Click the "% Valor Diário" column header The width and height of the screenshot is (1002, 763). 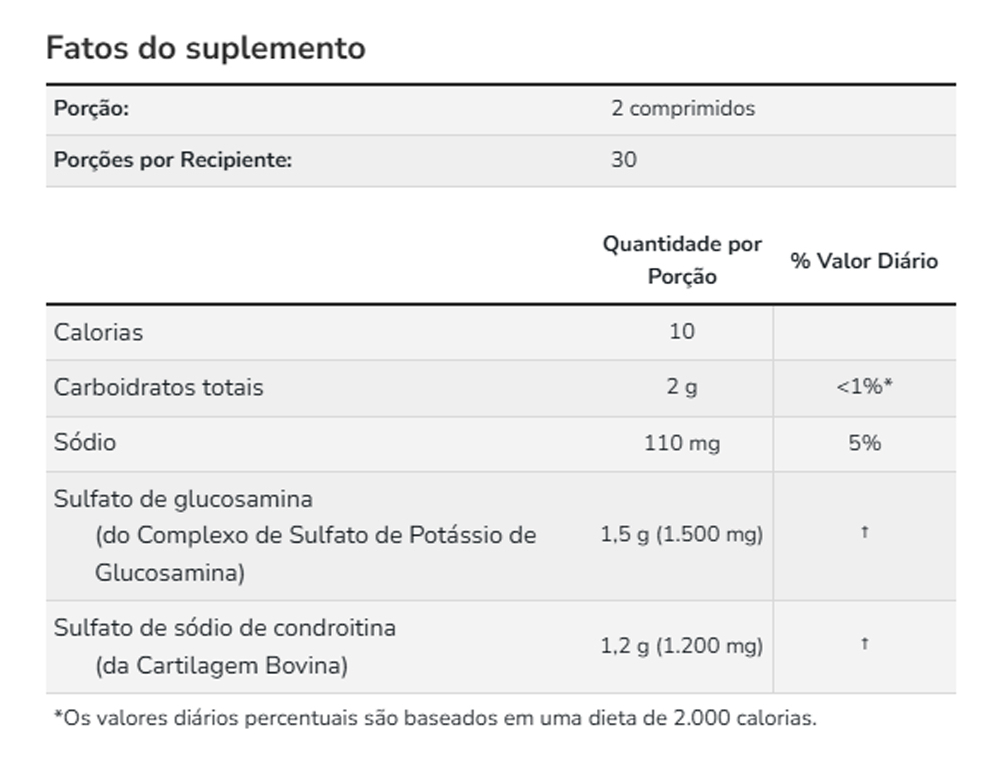point(864,261)
